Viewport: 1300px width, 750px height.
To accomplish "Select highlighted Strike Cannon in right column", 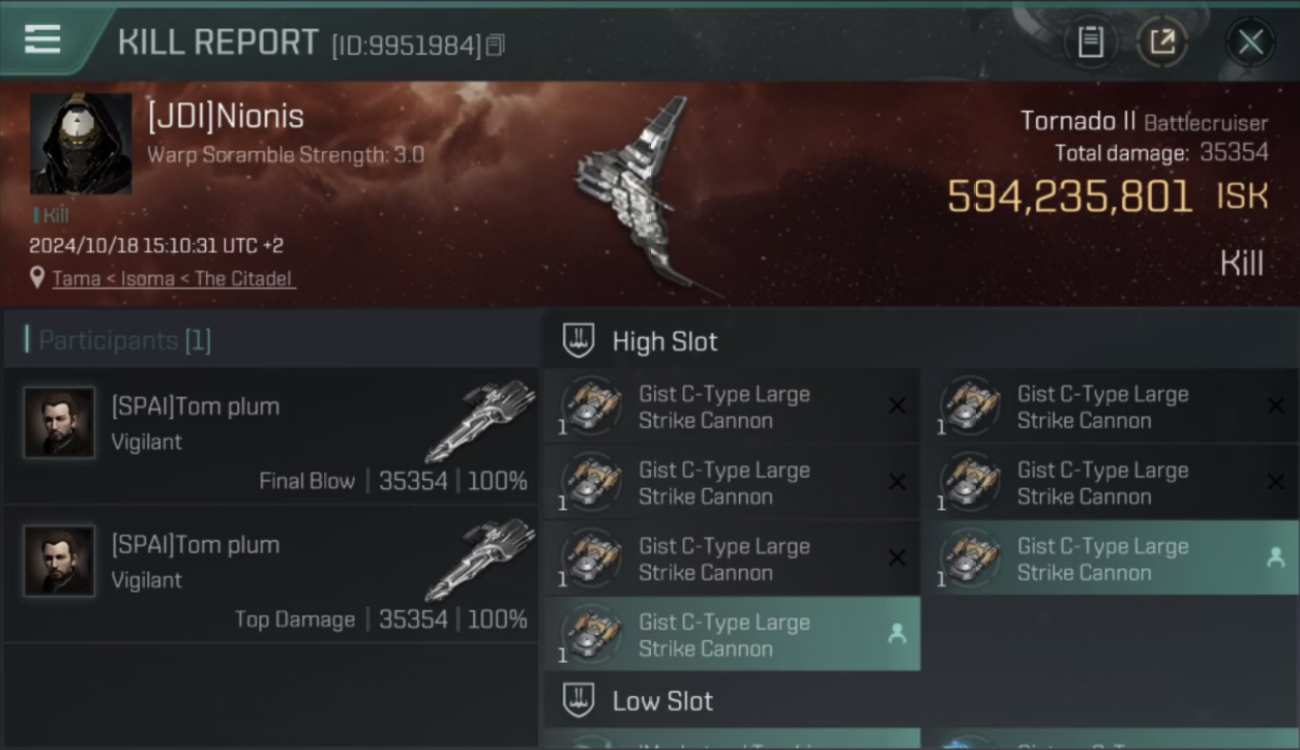I will tap(1117, 559).
